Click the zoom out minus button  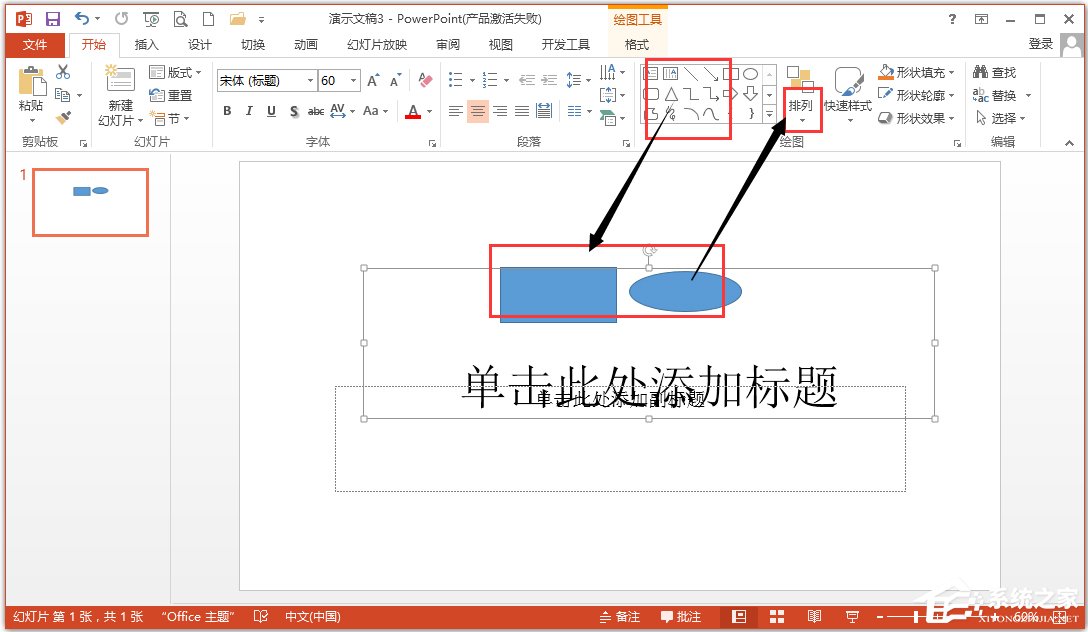point(880,617)
